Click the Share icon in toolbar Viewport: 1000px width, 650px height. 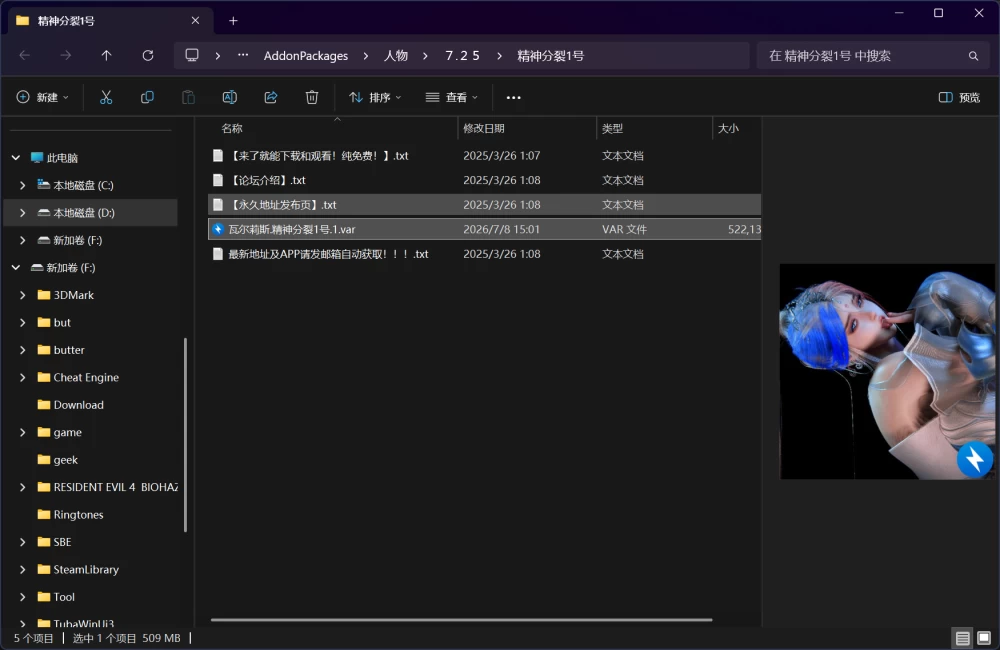tap(271, 97)
